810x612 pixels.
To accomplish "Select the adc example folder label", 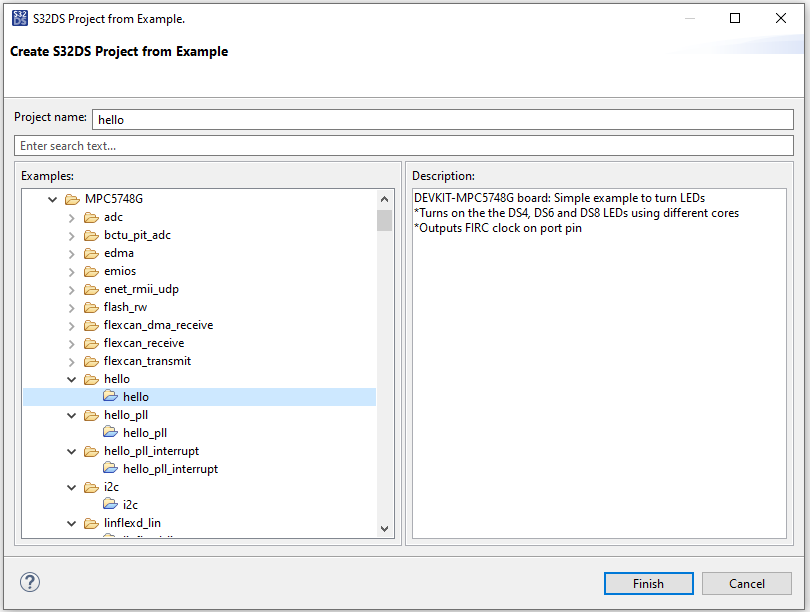I will [x=113, y=217].
